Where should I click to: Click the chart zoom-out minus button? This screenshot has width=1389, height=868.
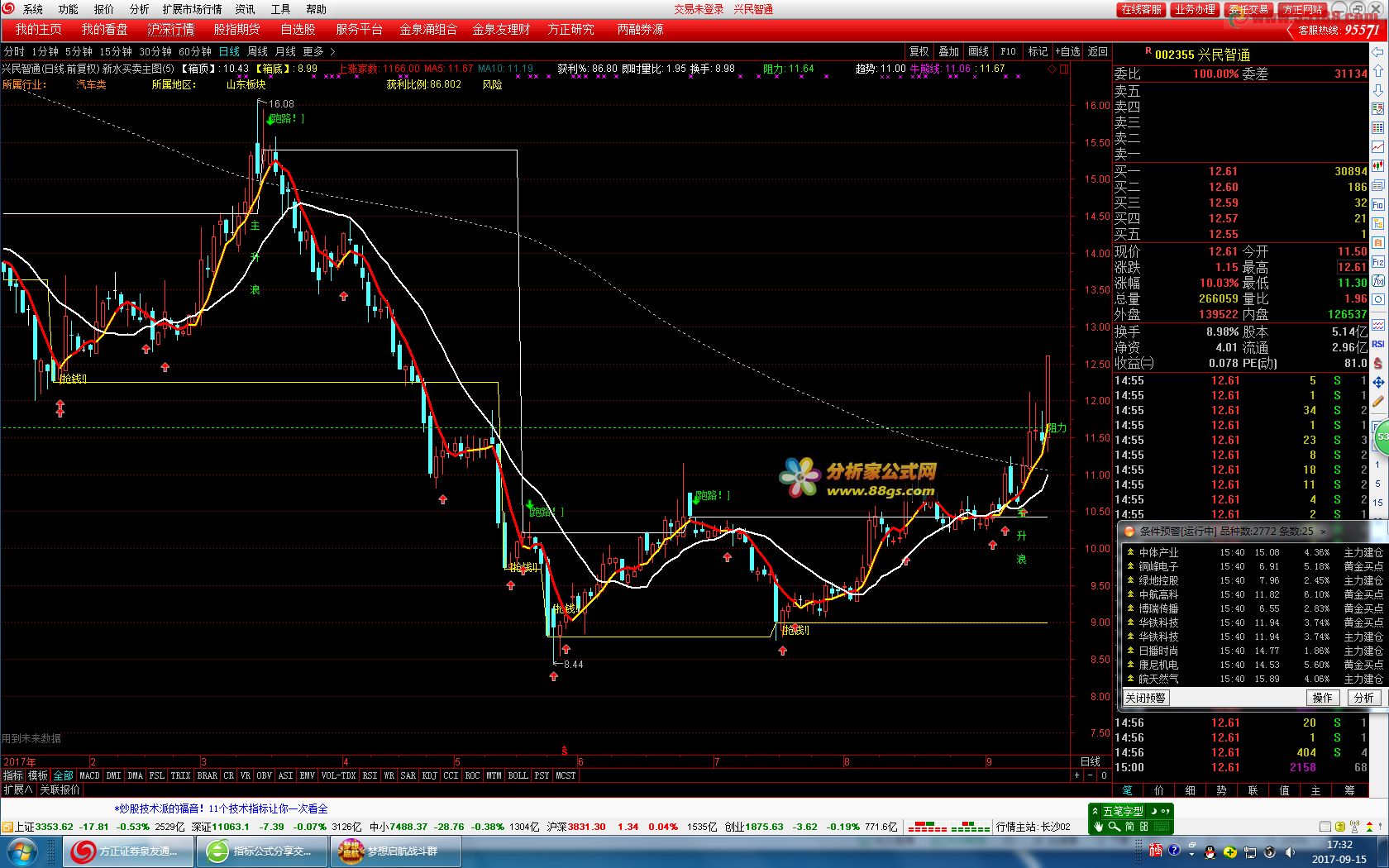1090,775
